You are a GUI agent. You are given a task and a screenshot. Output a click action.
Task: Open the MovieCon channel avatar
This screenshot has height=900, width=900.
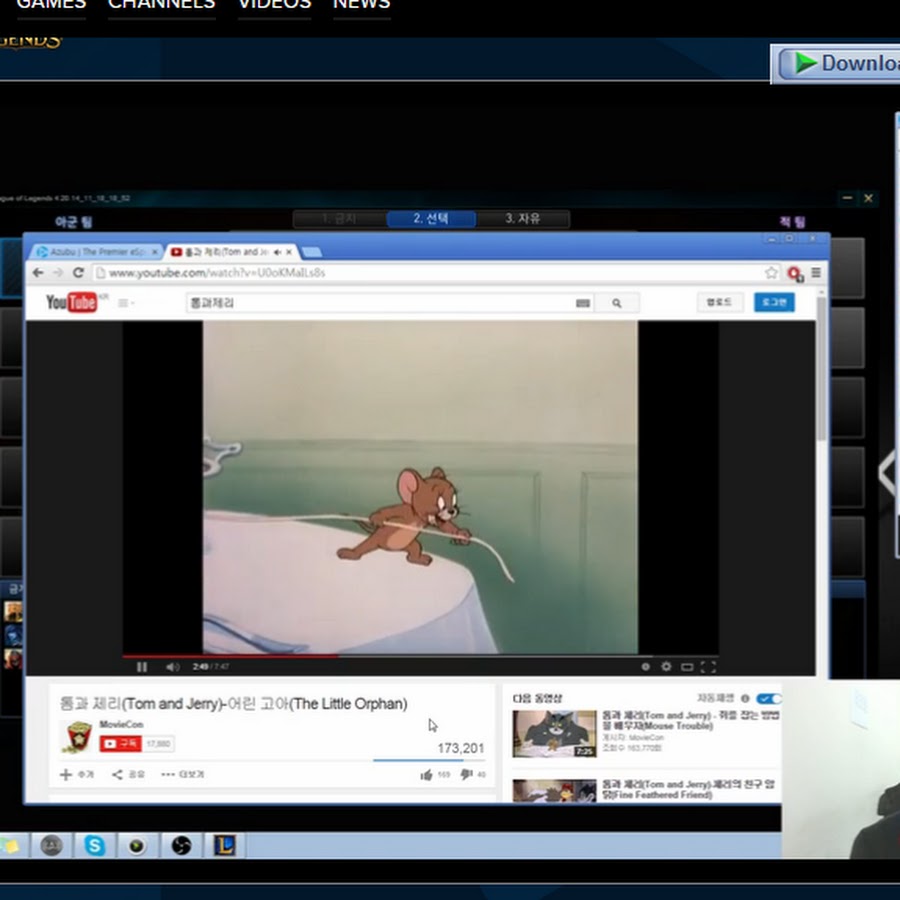[77, 737]
